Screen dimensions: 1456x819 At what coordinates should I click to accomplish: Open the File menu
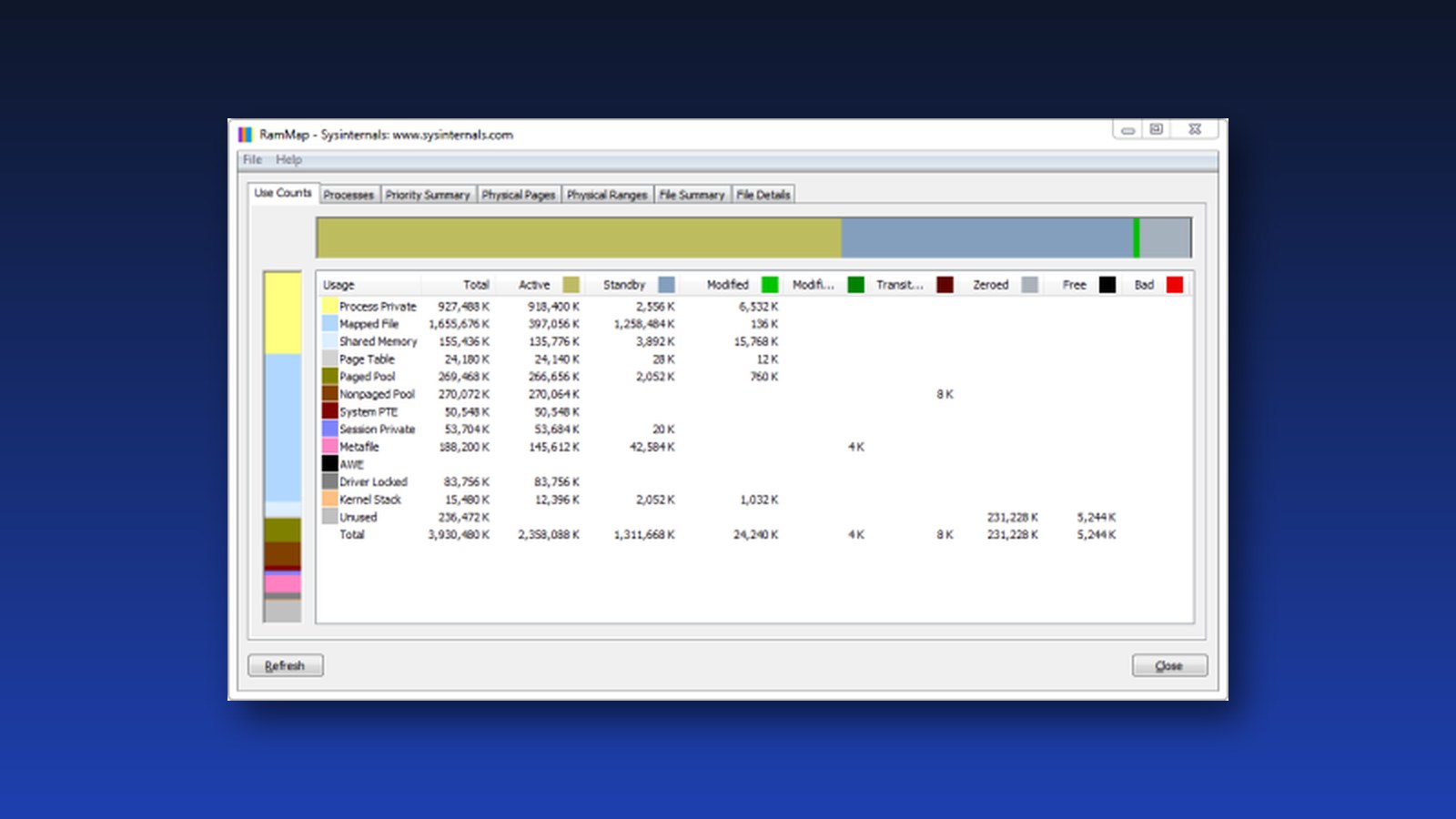[252, 159]
